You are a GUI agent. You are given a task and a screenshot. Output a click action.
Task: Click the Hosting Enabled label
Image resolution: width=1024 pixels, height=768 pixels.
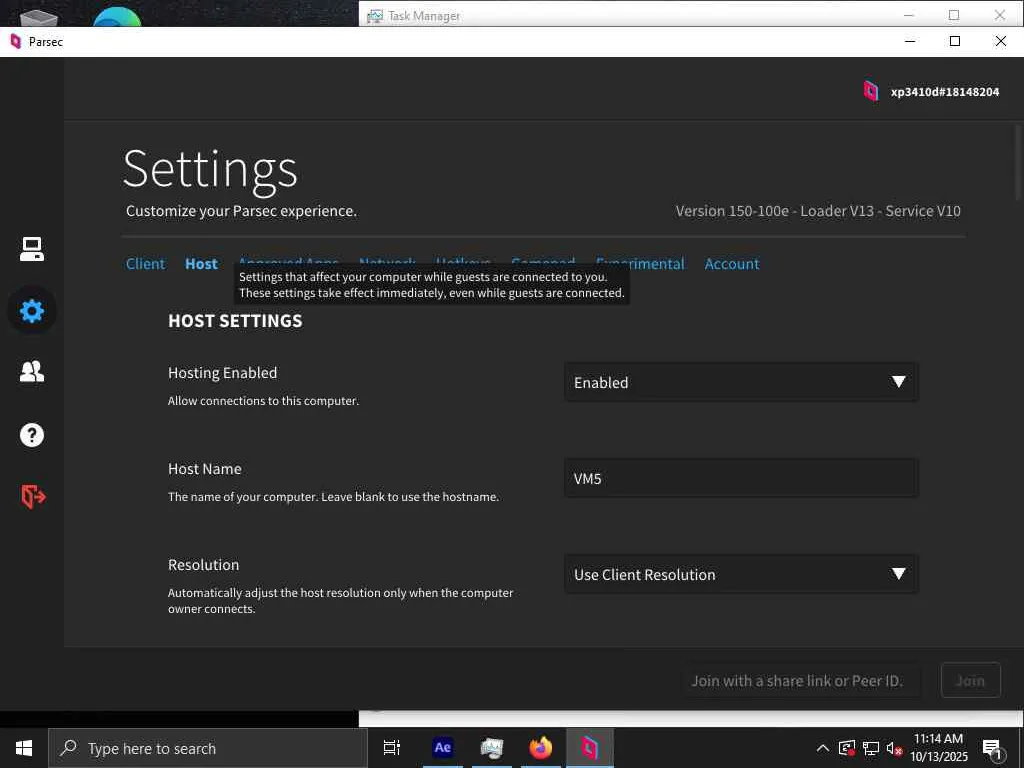click(x=223, y=373)
